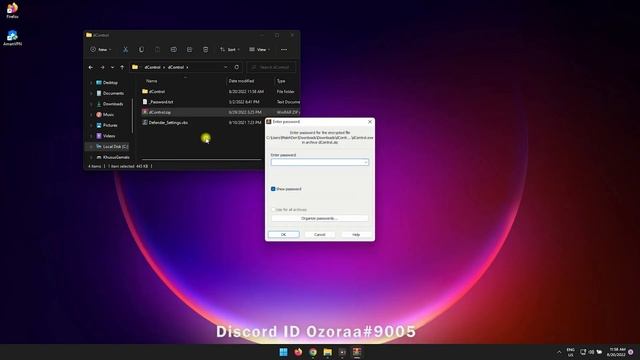
Task: Close the Enter password dialog
Action: point(370,122)
